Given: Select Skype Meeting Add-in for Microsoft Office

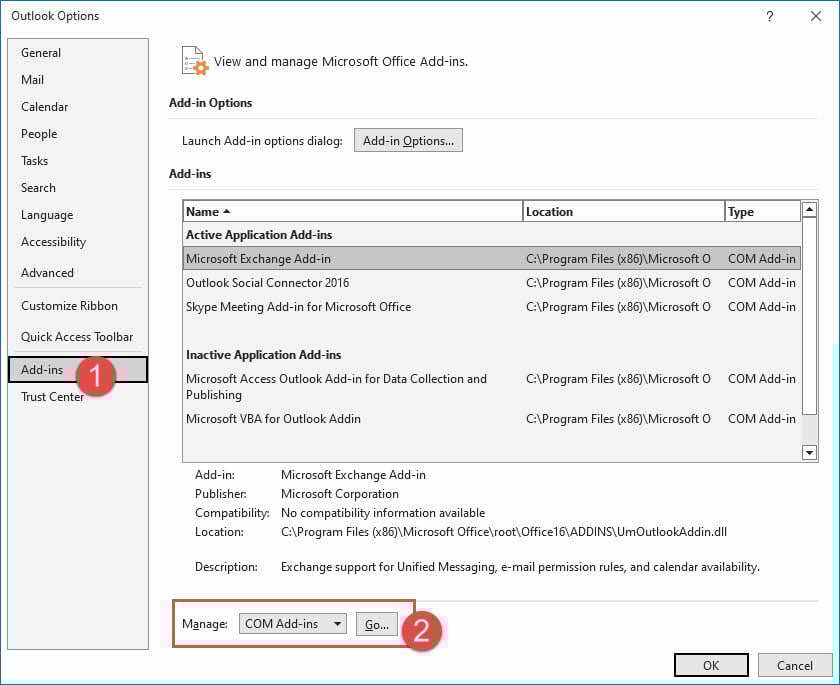Looking at the screenshot, I should point(492,307).
